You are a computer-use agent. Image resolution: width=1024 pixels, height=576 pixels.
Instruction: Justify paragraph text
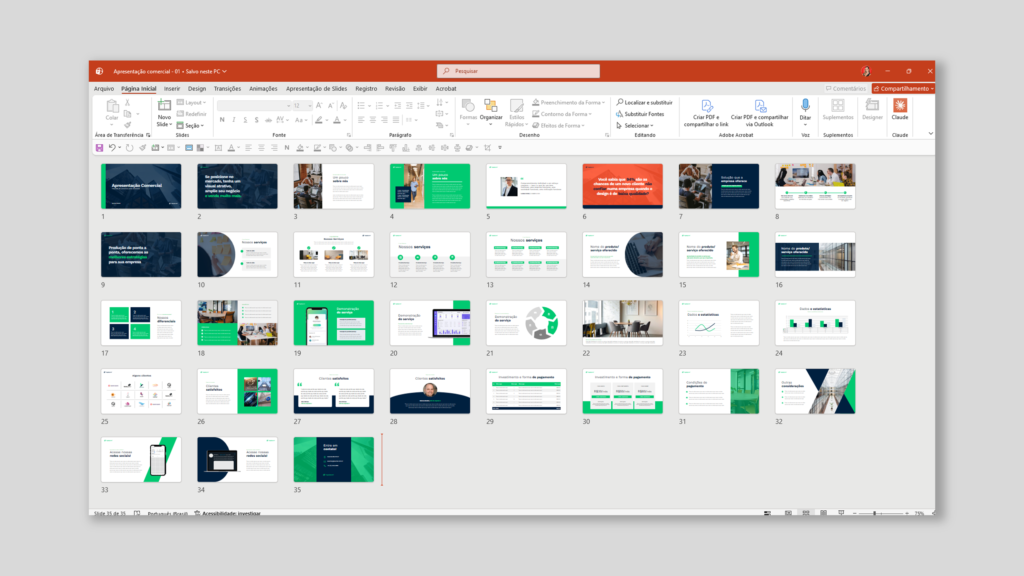[x=396, y=120]
